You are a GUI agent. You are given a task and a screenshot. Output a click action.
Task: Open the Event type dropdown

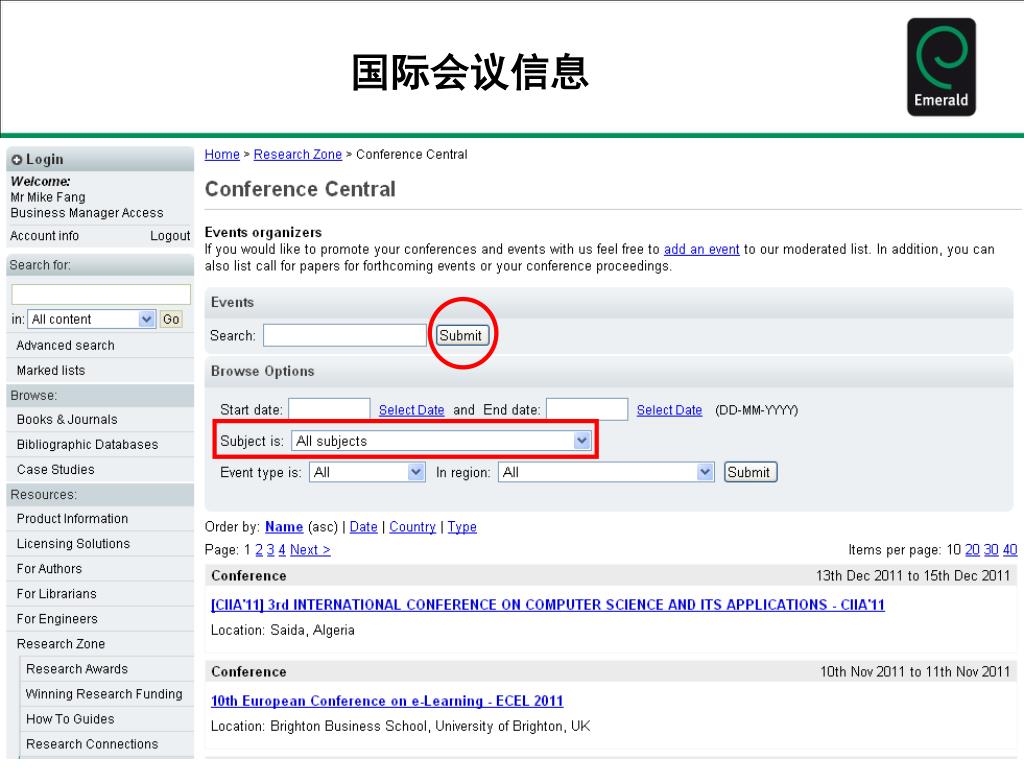click(x=368, y=472)
